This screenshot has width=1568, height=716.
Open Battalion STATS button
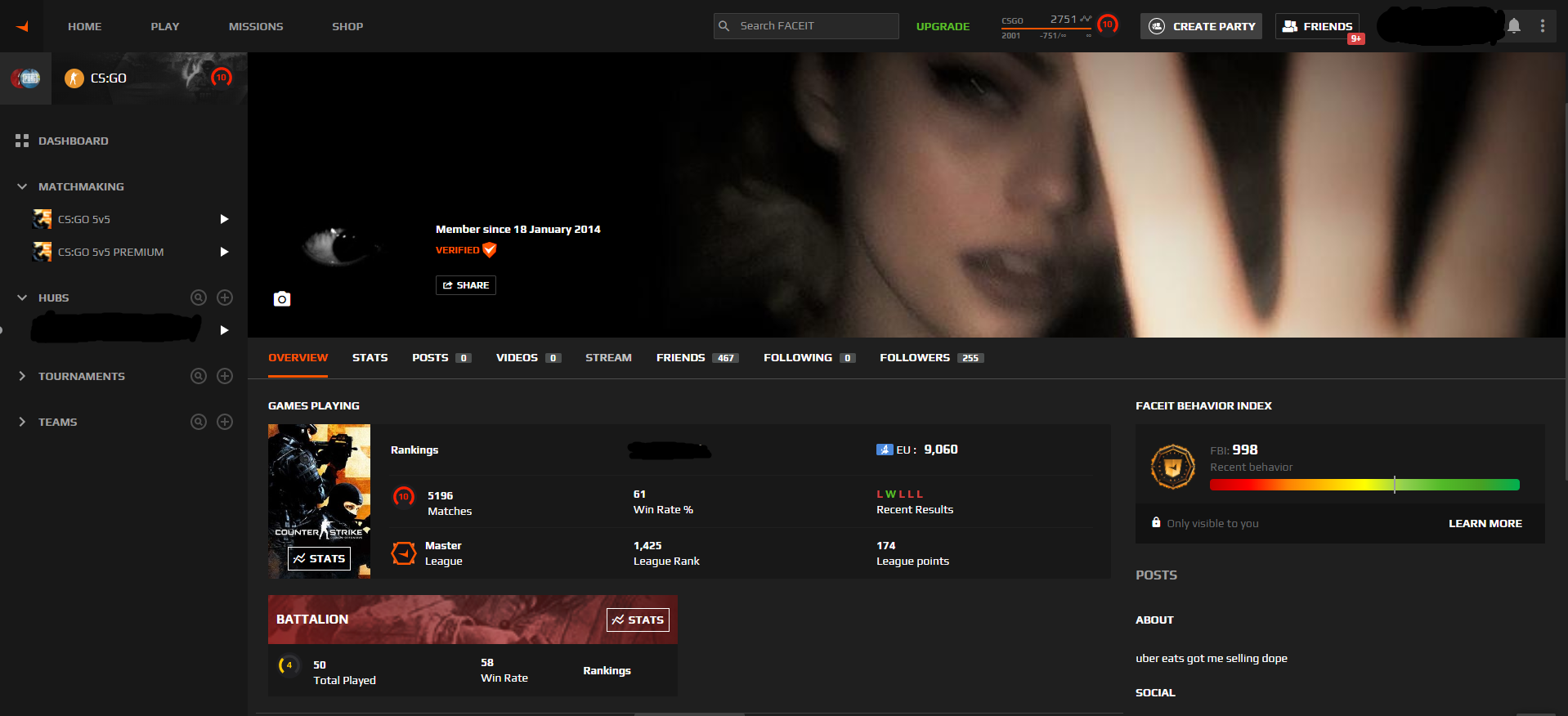point(638,620)
